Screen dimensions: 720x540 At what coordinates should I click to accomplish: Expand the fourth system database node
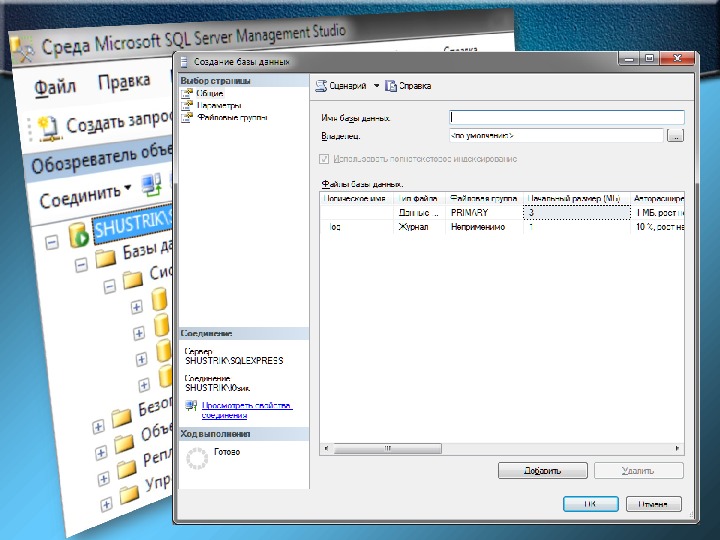[144, 385]
